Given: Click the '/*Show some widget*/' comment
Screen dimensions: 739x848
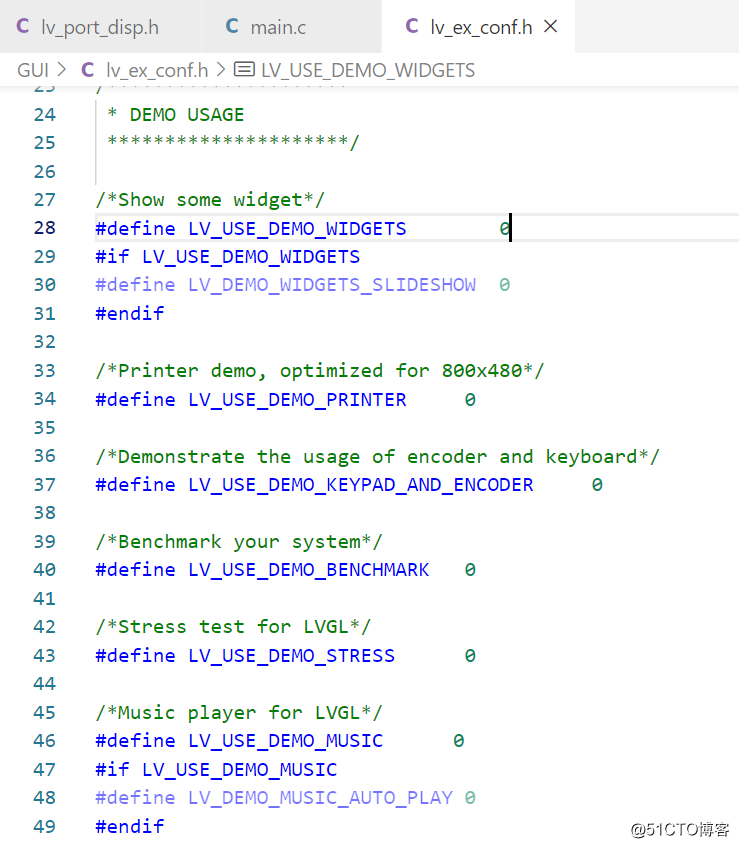Looking at the screenshot, I should coord(210,200).
